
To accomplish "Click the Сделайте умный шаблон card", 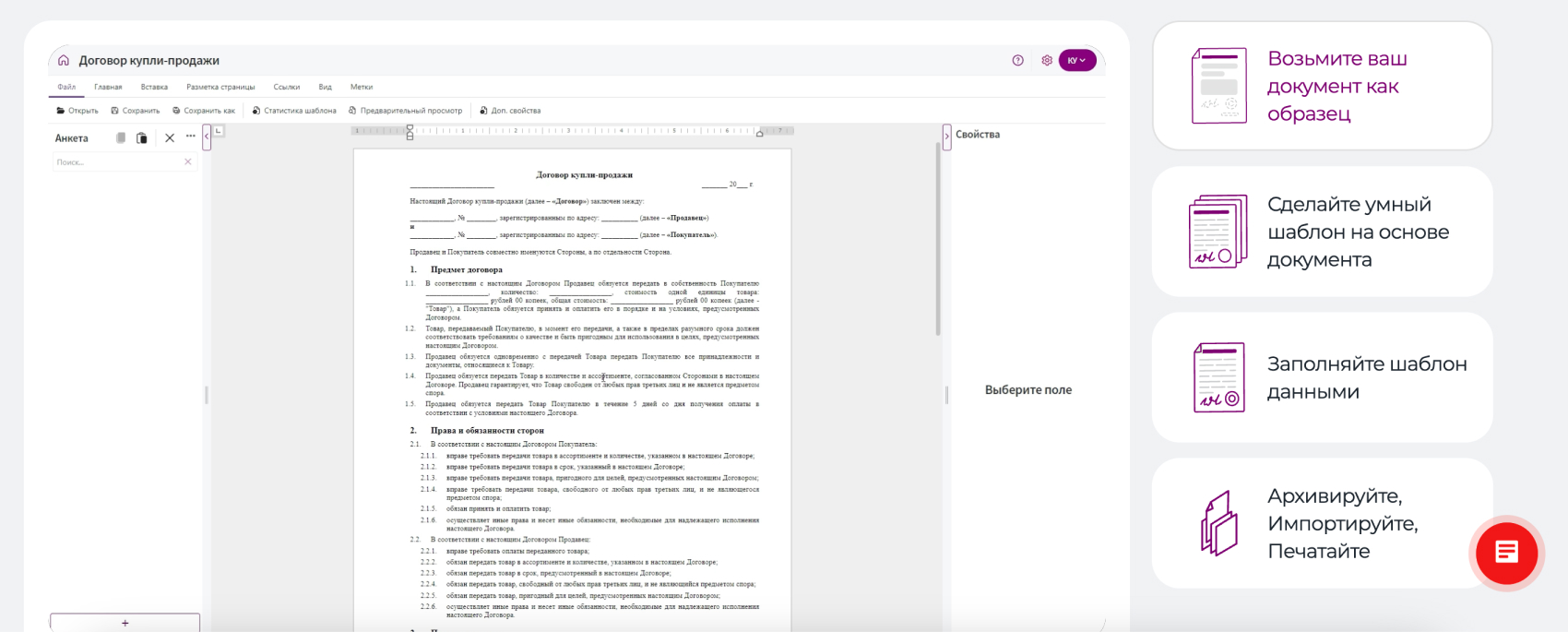I will (1322, 232).
